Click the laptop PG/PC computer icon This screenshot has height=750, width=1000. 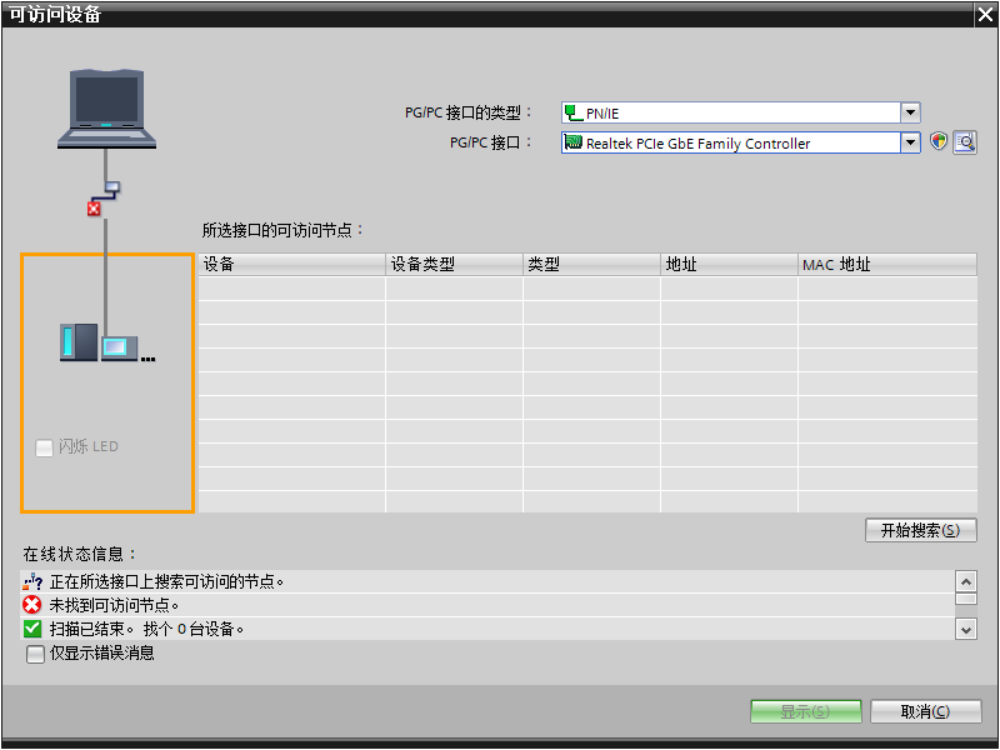[x=107, y=109]
